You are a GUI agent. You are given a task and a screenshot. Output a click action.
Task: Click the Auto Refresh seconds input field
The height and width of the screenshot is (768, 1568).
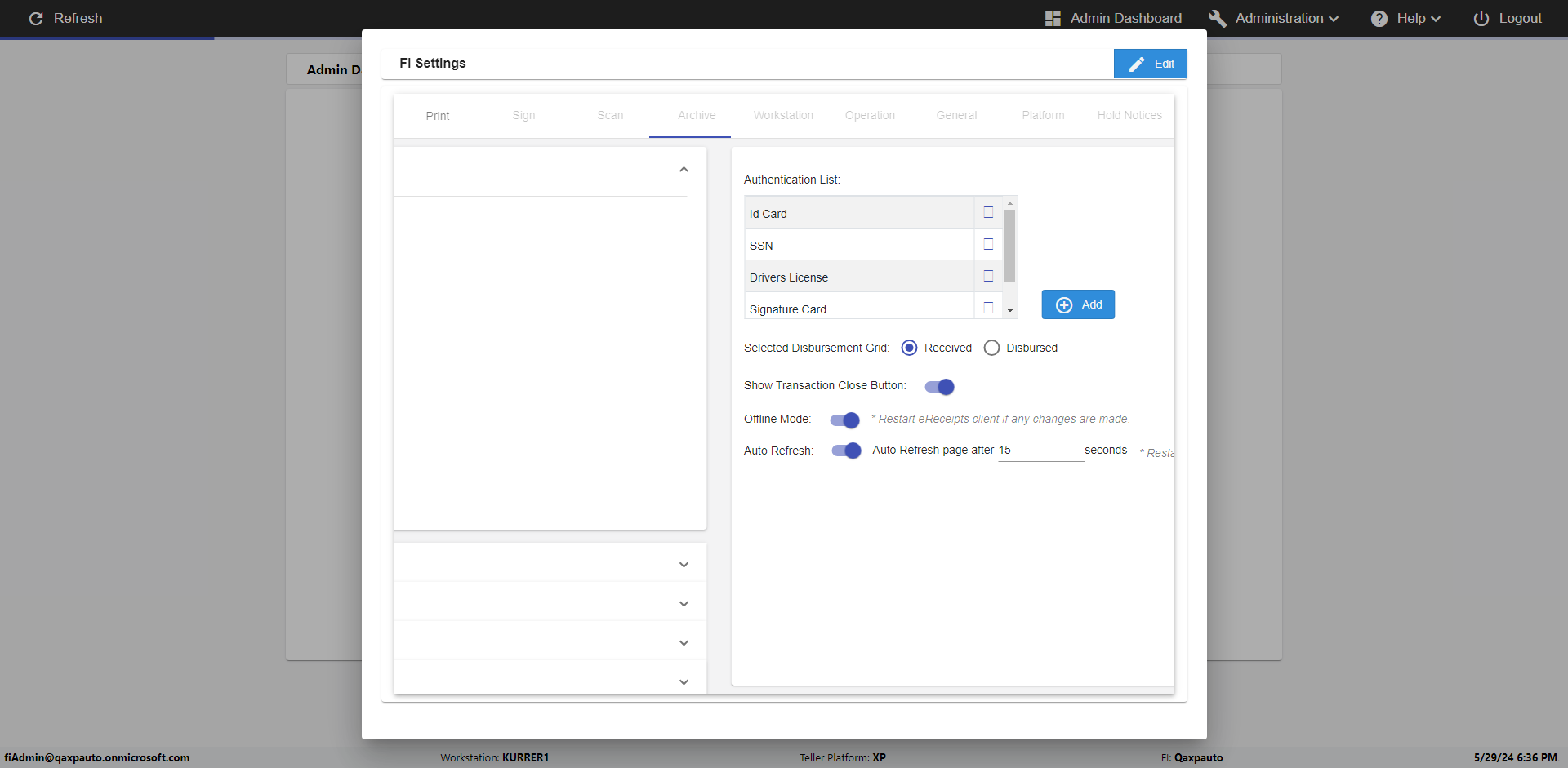[x=1040, y=451]
